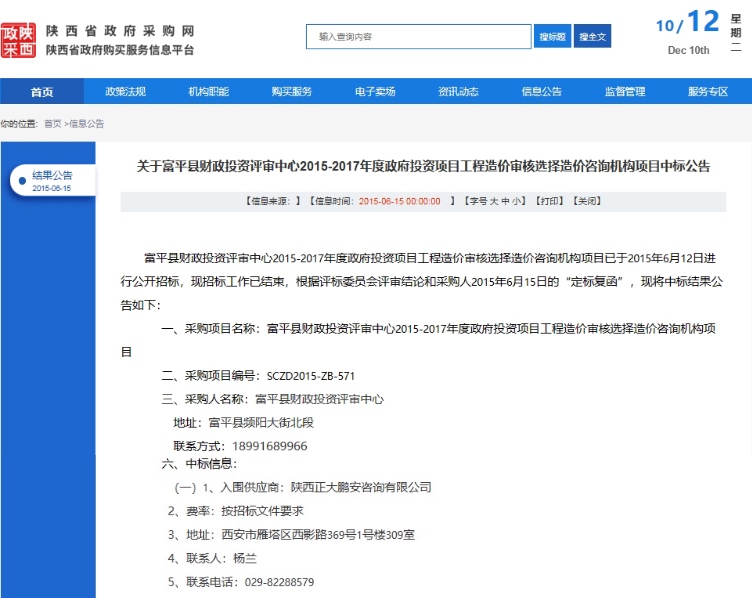The width and height of the screenshot is (752, 598).
Task: Open the 首页 navigation tab
Action: tap(41, 92)
